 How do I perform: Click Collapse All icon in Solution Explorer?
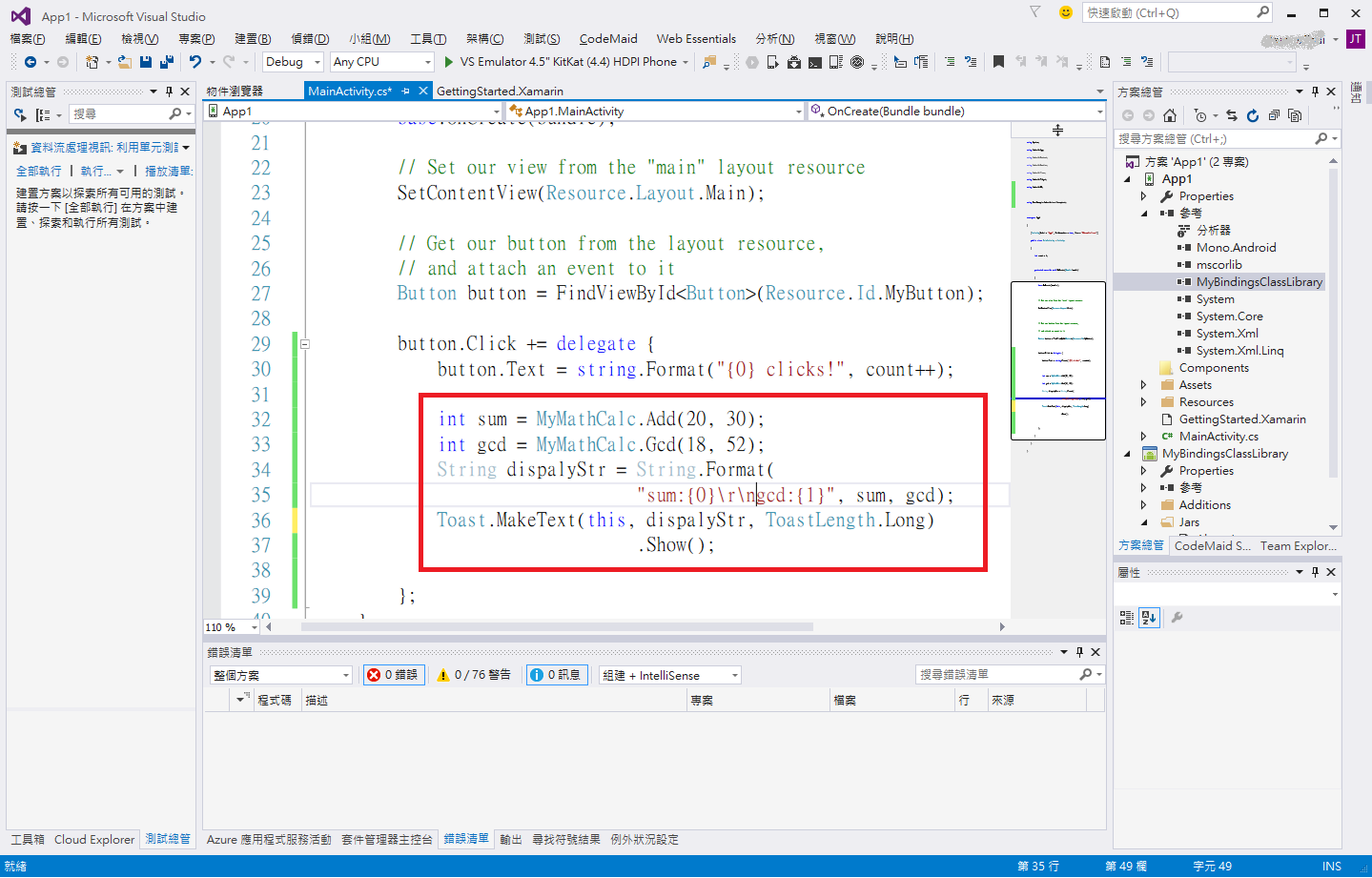pos(1274,115)
